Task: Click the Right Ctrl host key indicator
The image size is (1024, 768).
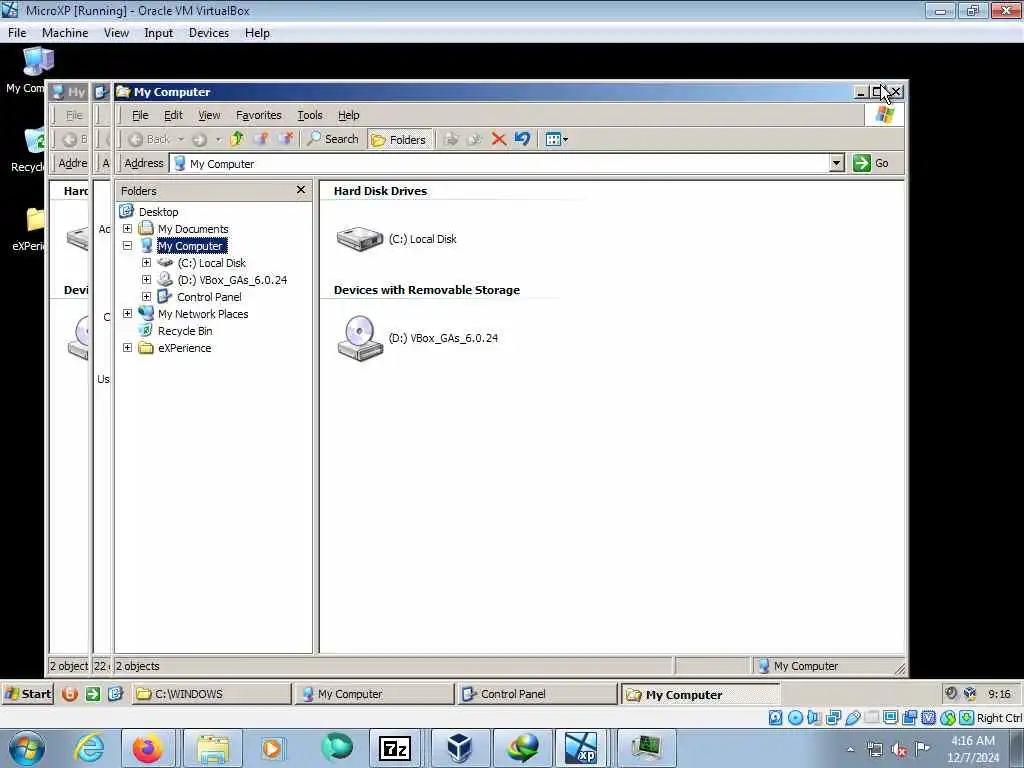Action: tap(999, 718)
